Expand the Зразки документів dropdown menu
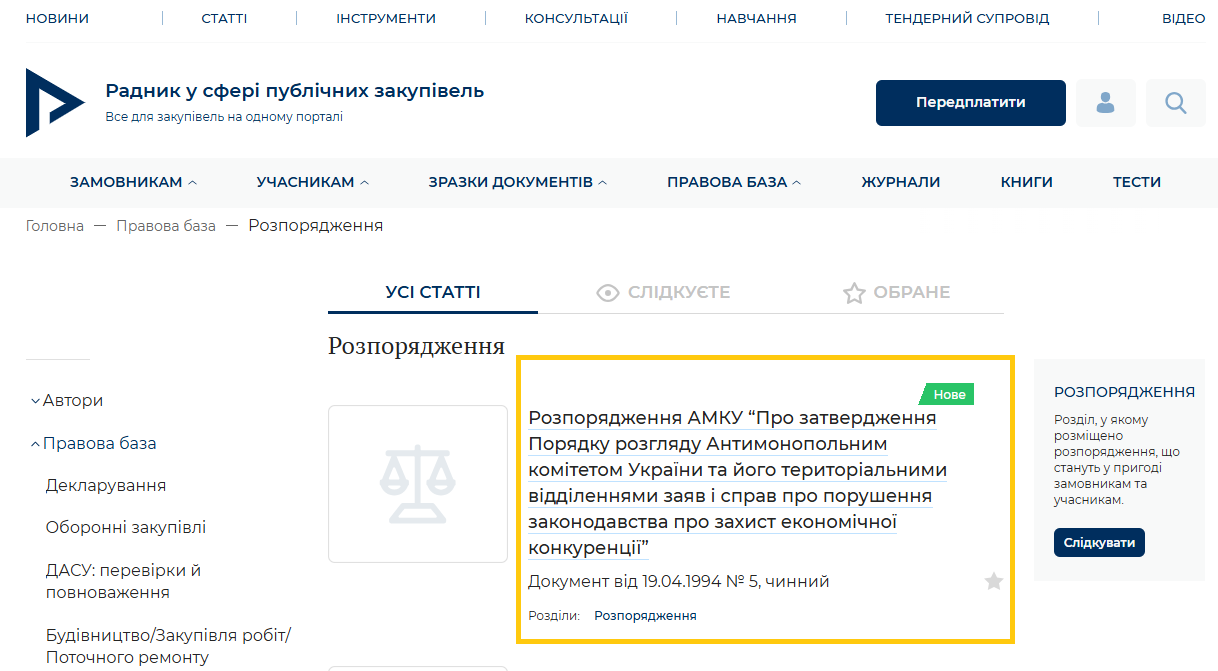Image resolution: width=1218 pixels, height=671 pixels. [x=518, y=182]
